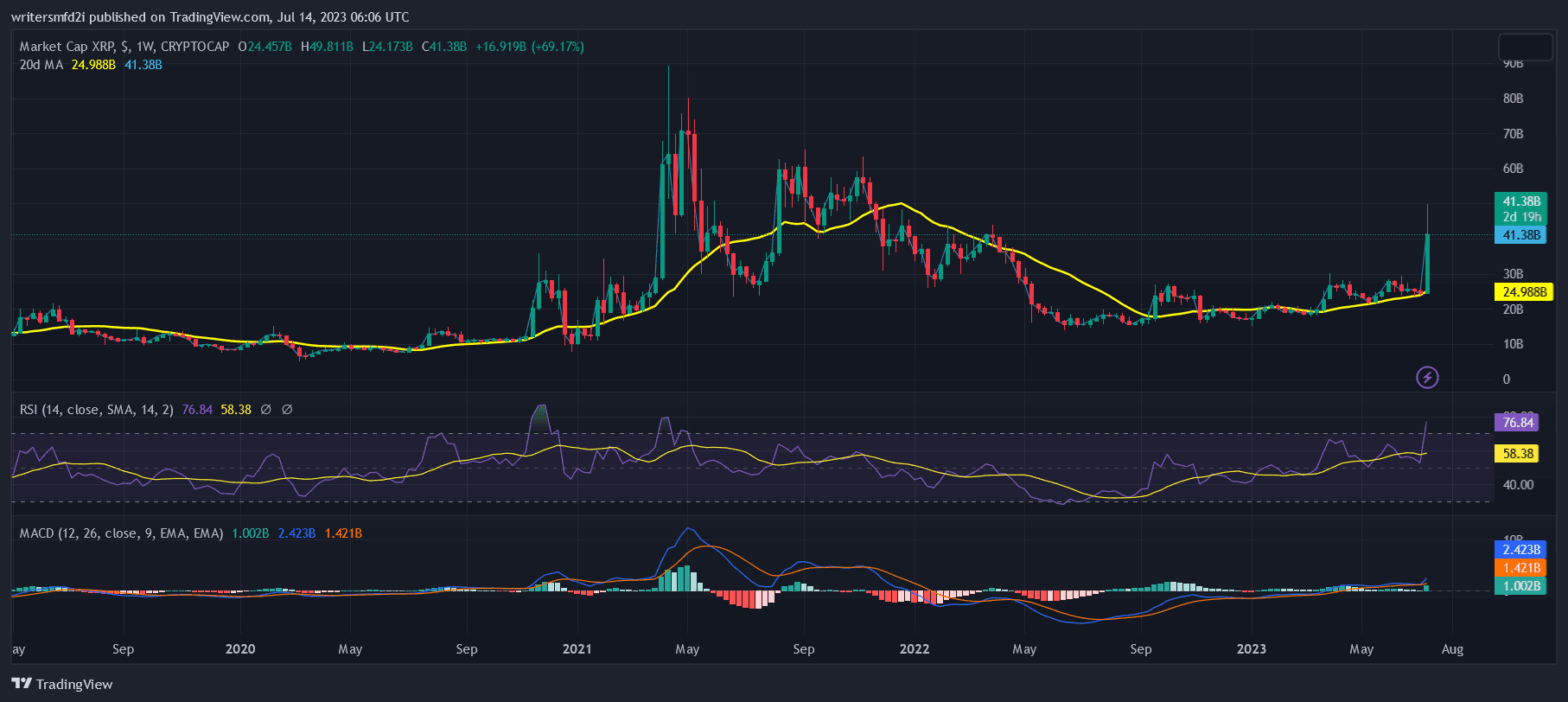
Task: Click the blue 41.38B price axis label
Action: [1521, 235]
